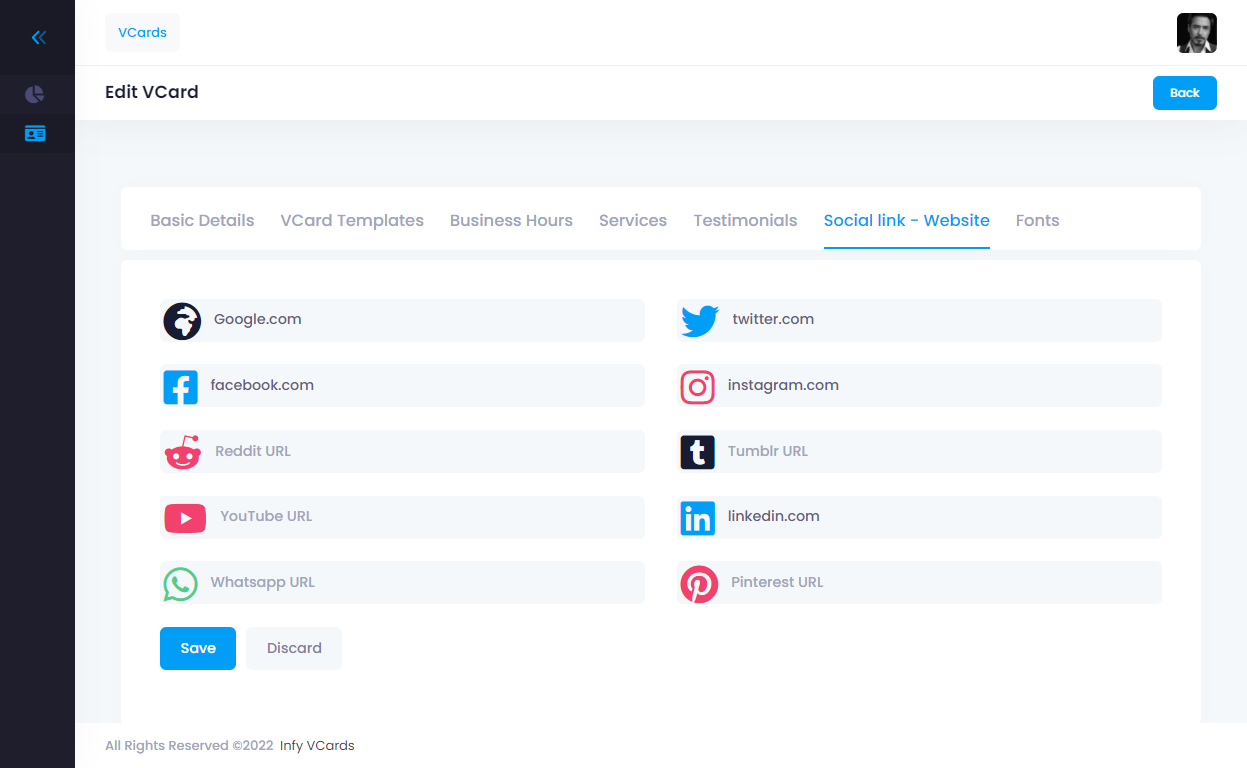Save the social links
Image resolution: width=1247 pixels, height=768 pixels.
coord(198,648)
